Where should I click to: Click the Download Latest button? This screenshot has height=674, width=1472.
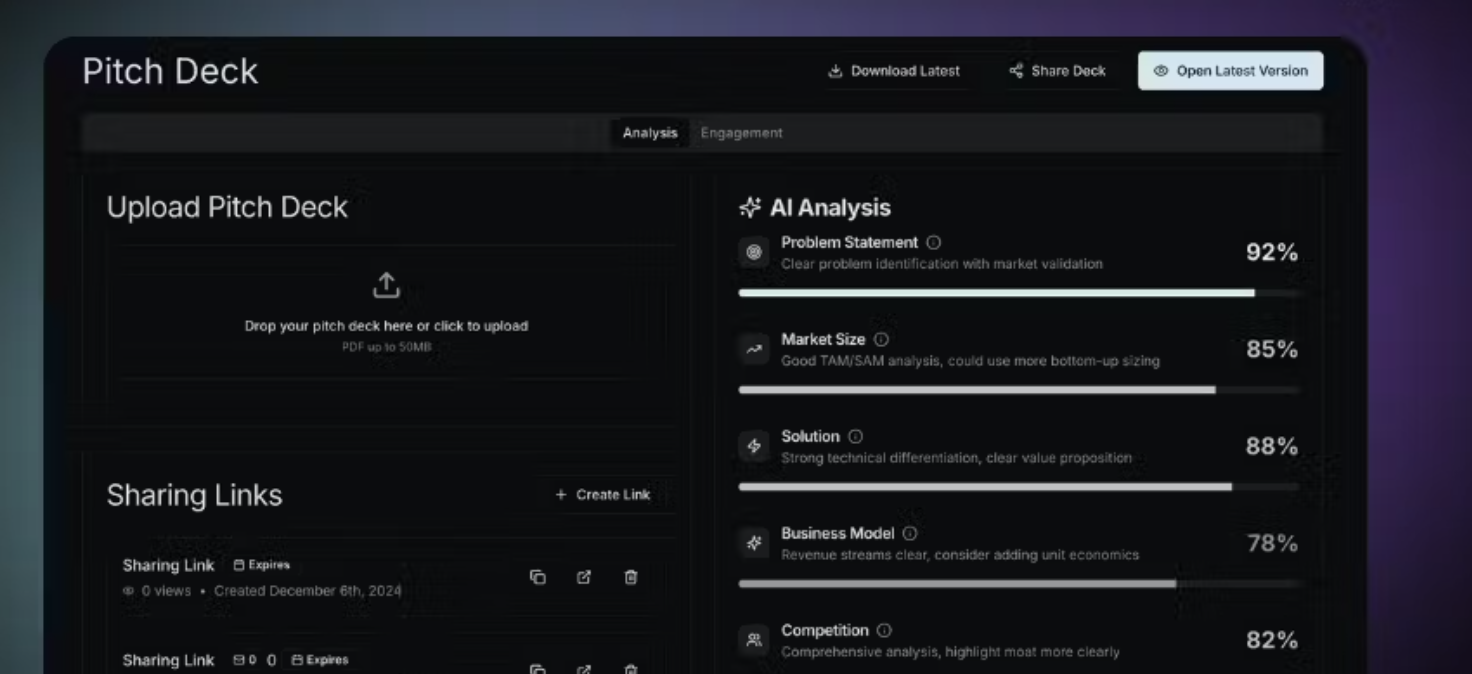[894, 71]
